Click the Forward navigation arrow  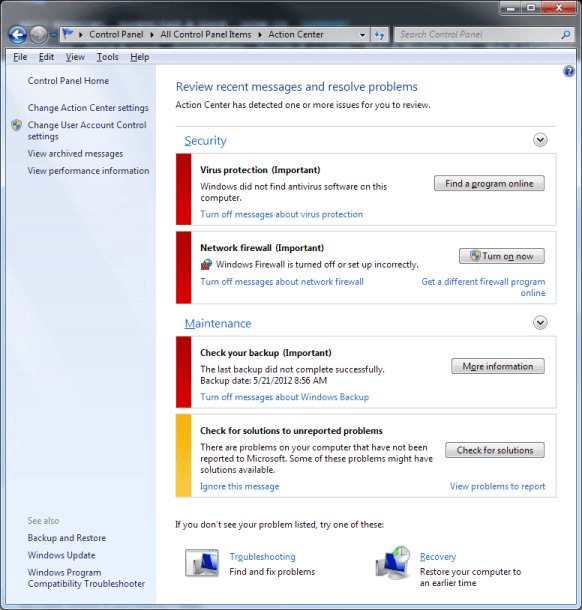[38, 35]
